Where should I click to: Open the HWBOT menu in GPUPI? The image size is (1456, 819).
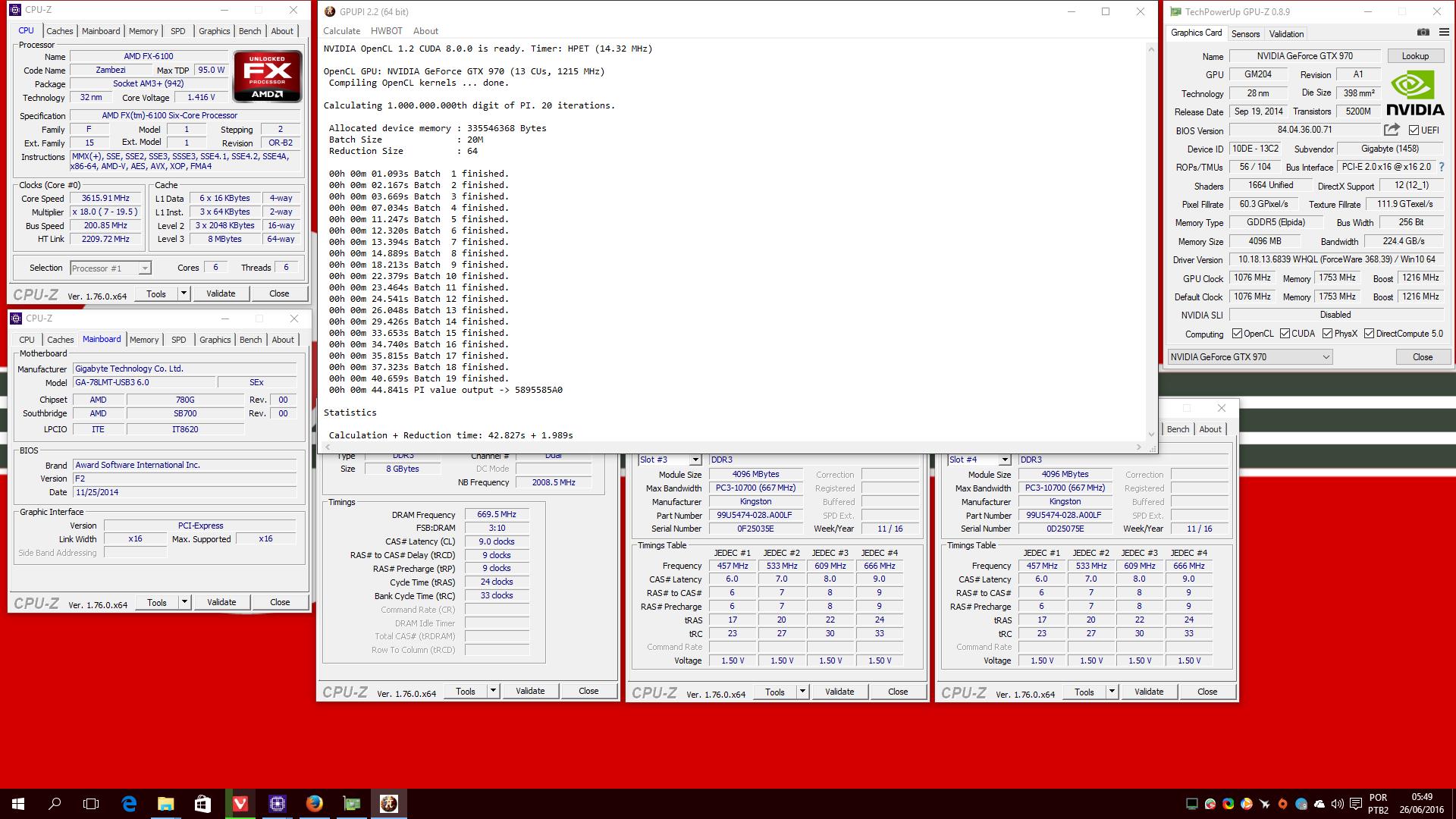tap(386, 31)
